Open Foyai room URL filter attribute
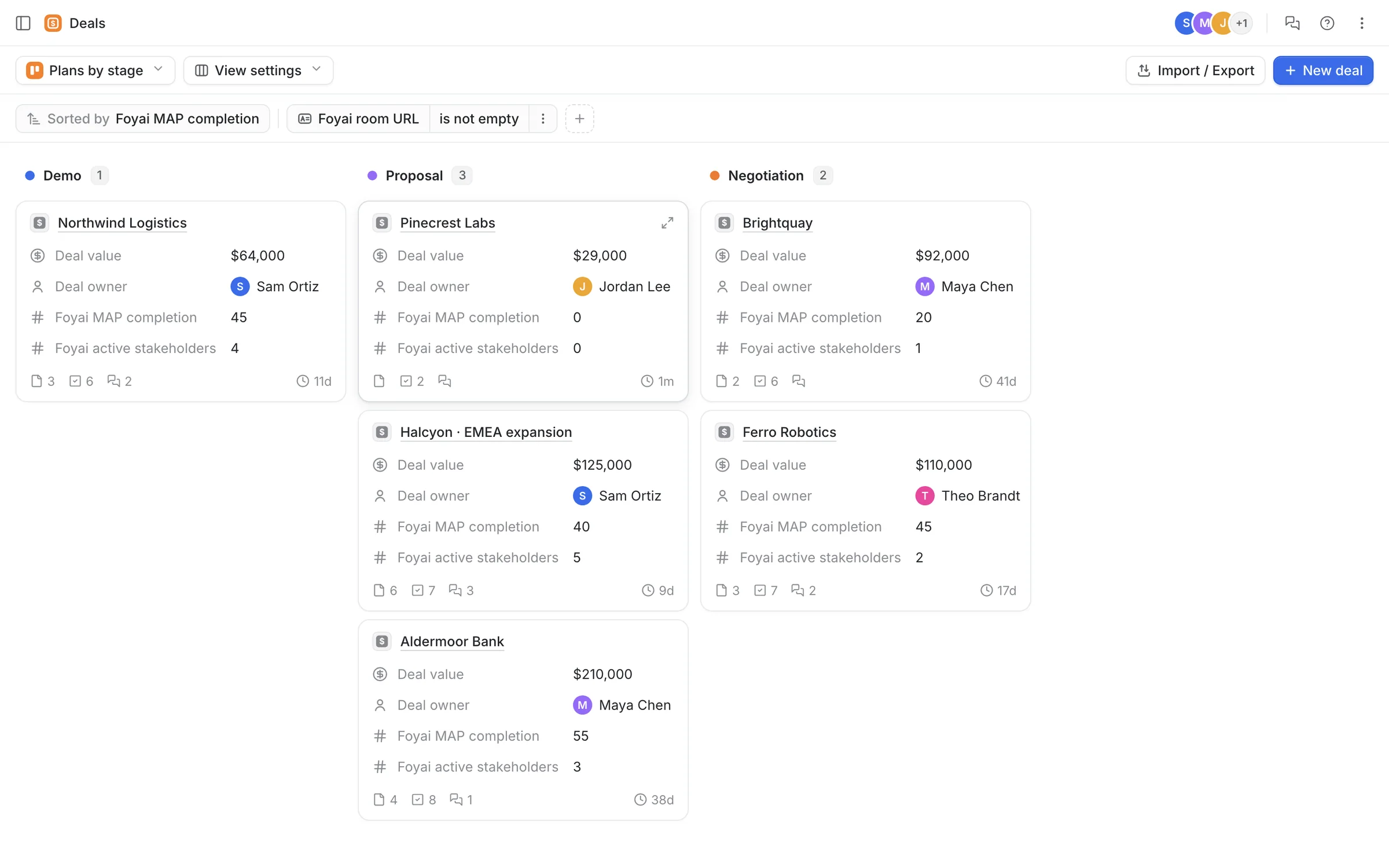This screenshot has width=1389, height=868. click(x=358, y=119)
